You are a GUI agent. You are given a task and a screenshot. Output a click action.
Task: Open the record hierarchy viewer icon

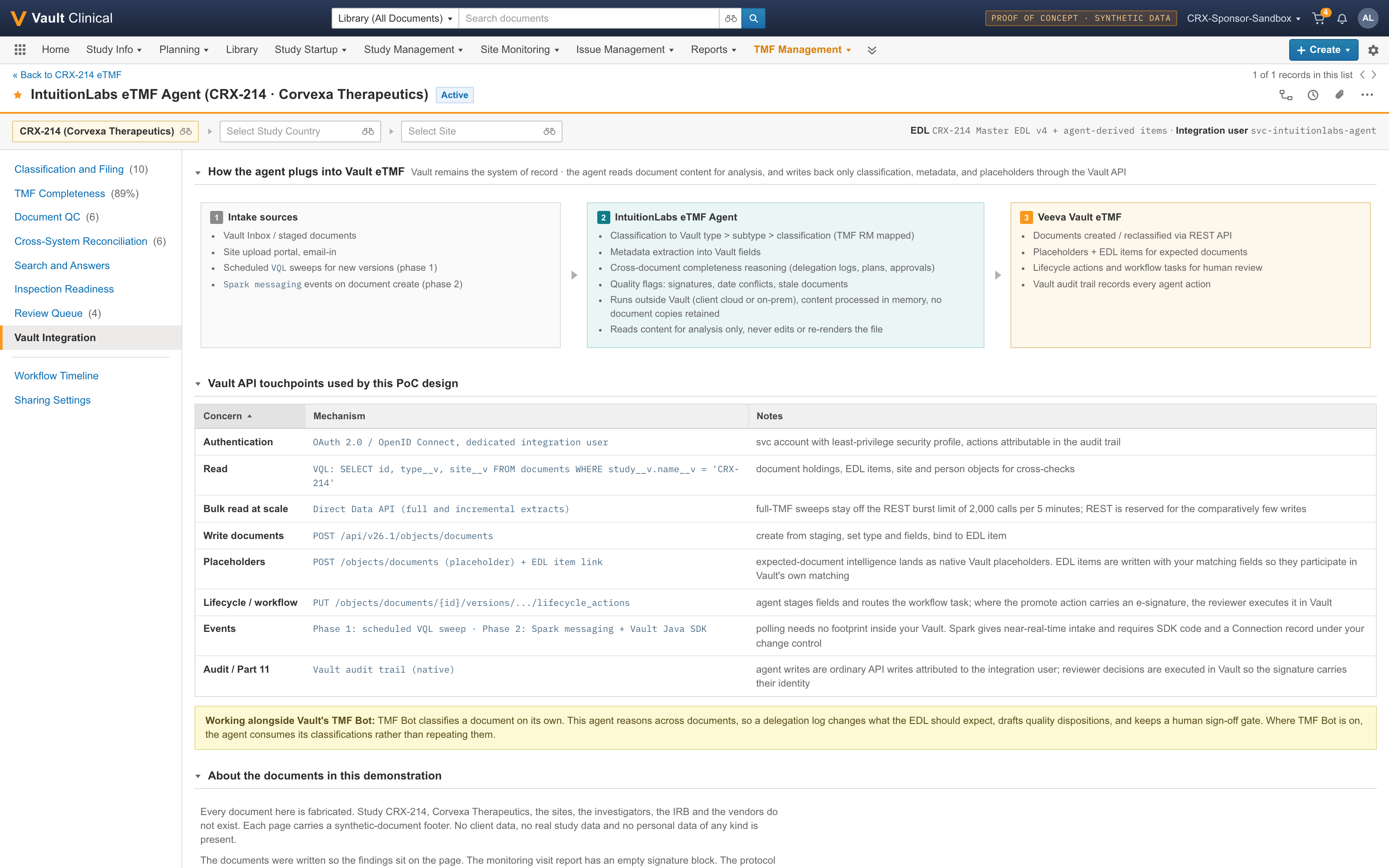(x=1286, y=95)
